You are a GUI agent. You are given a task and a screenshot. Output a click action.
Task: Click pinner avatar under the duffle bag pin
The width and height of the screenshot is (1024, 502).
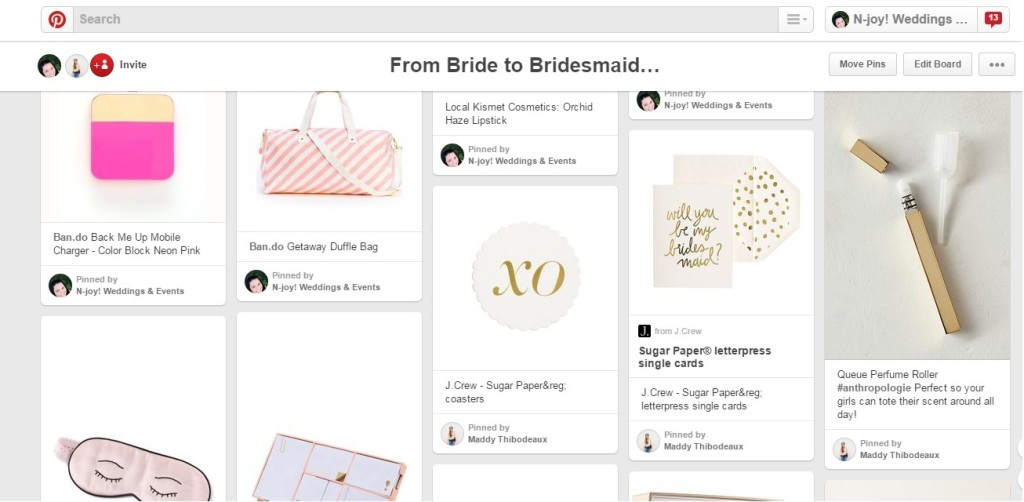click(256, 281)
